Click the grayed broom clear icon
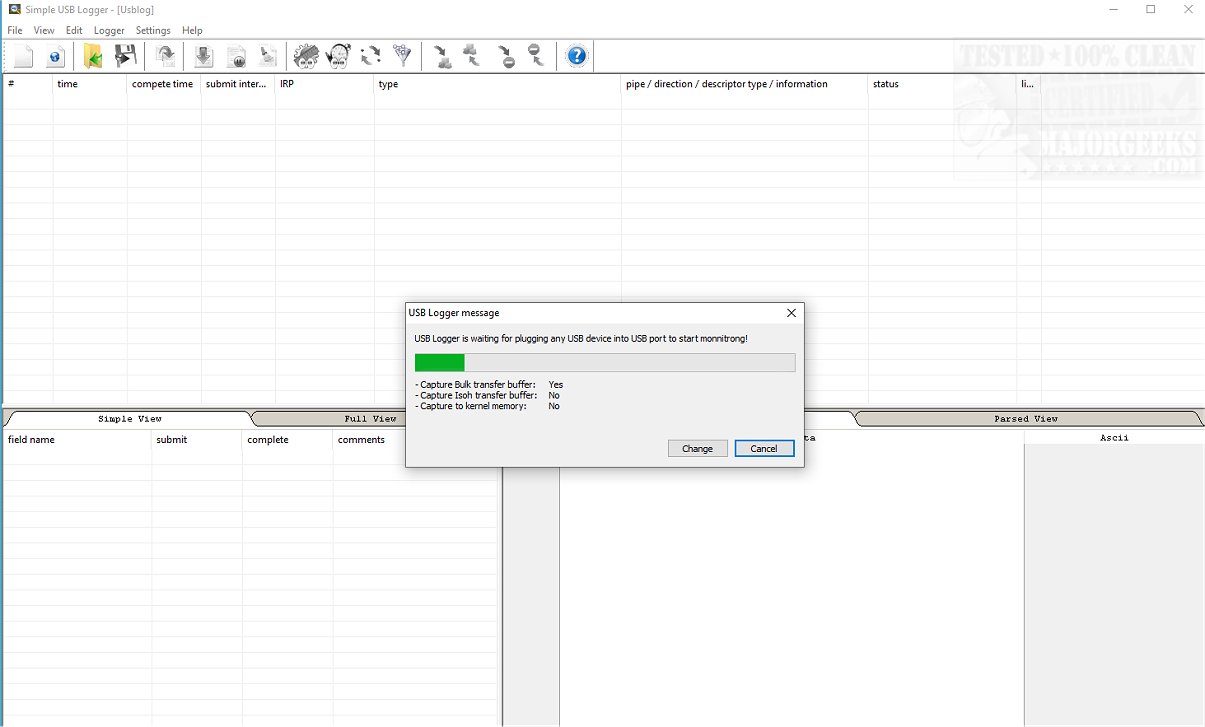Image resolution: width=1205 pixels, height=727 pixels. pyautogui.click(x=268, y=56)
